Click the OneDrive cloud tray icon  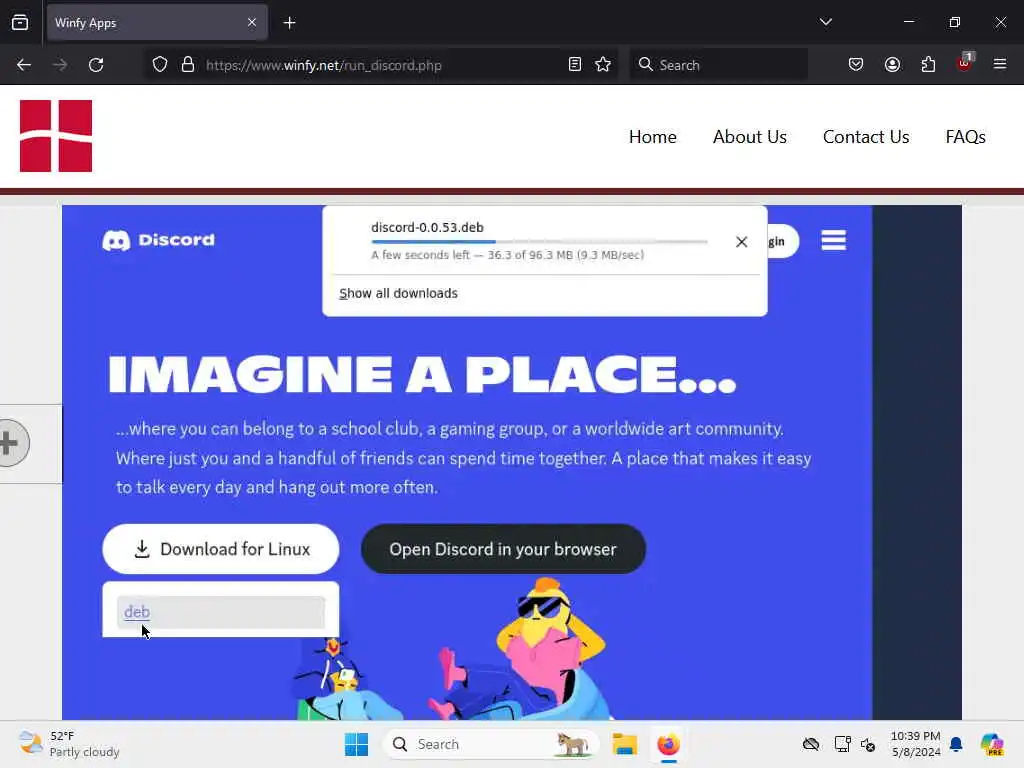[x=810, y=744]
